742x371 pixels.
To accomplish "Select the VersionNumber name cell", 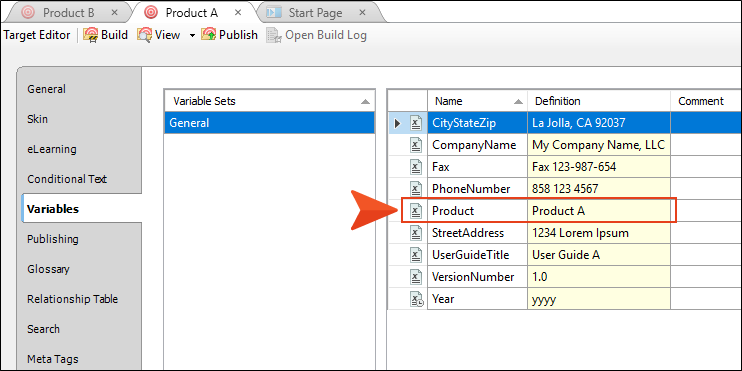I will pos(477,277).
